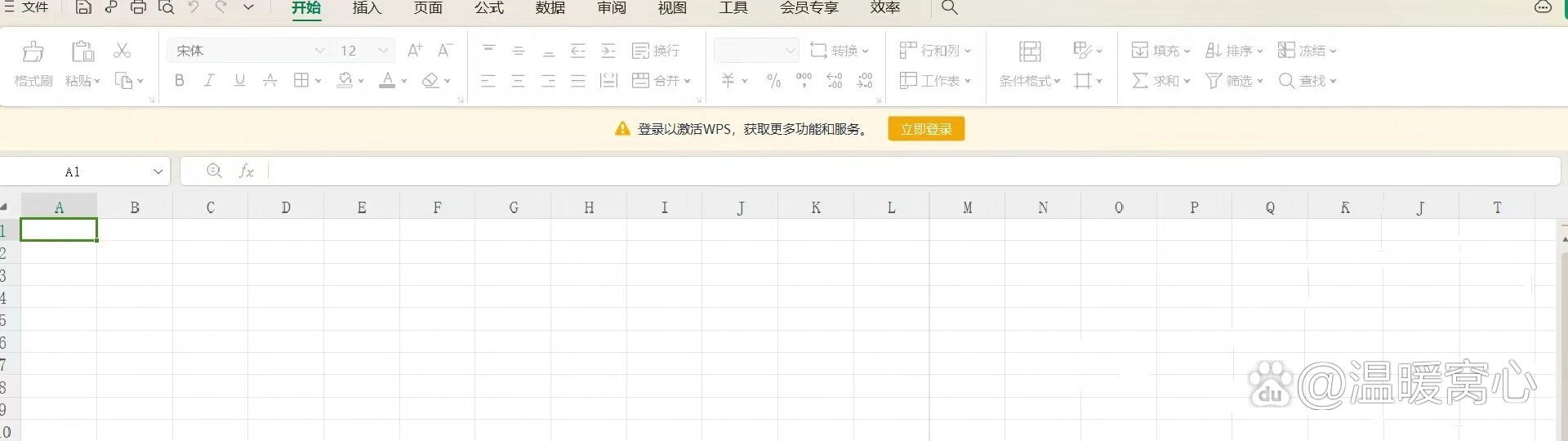Toggle Bold formatting
Screen dimensions: 1568x441
180,80
